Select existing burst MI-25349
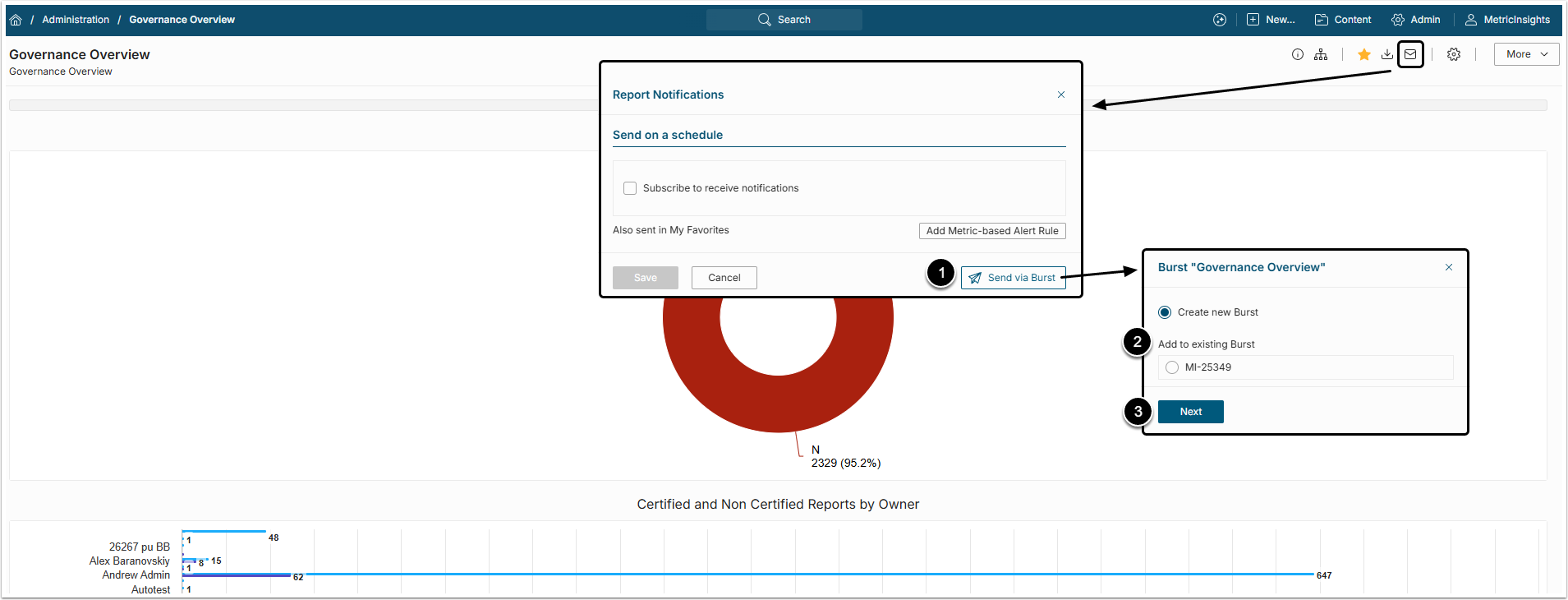1568x600 pixels. click(x=1172, y=367)
